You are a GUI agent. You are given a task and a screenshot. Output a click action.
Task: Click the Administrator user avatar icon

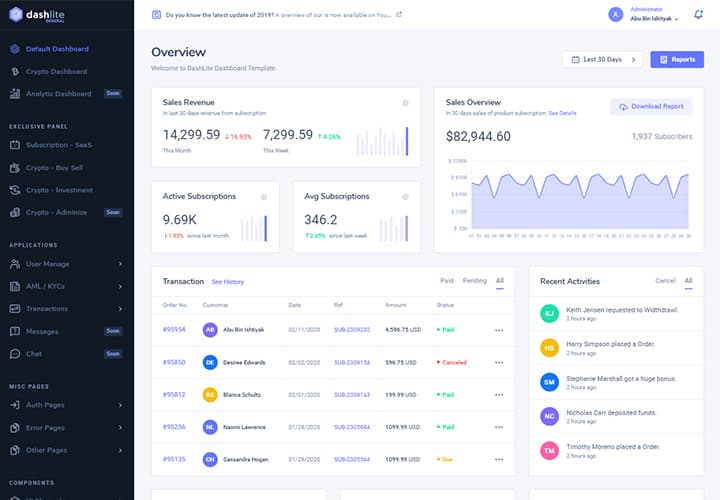(x=616, y=14)
